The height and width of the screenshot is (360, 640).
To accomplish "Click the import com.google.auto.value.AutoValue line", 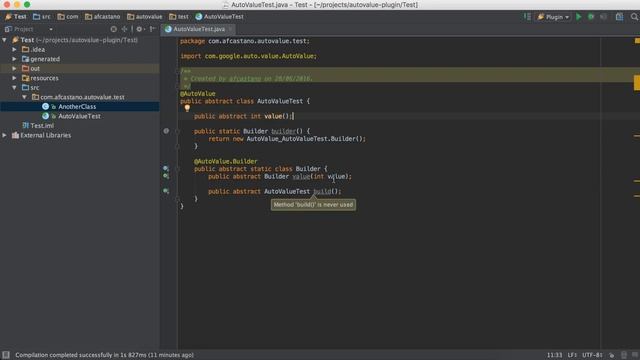I will point(248,56).
